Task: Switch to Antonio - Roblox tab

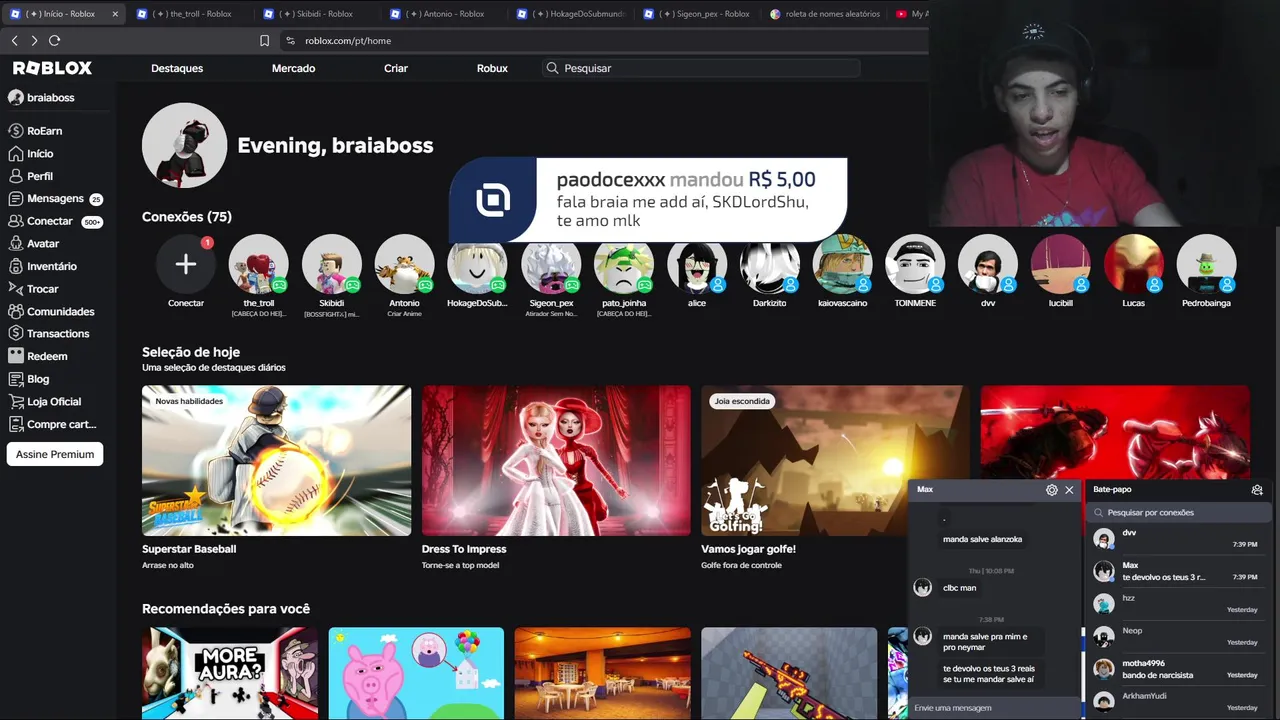Action: tap(444, 14)
